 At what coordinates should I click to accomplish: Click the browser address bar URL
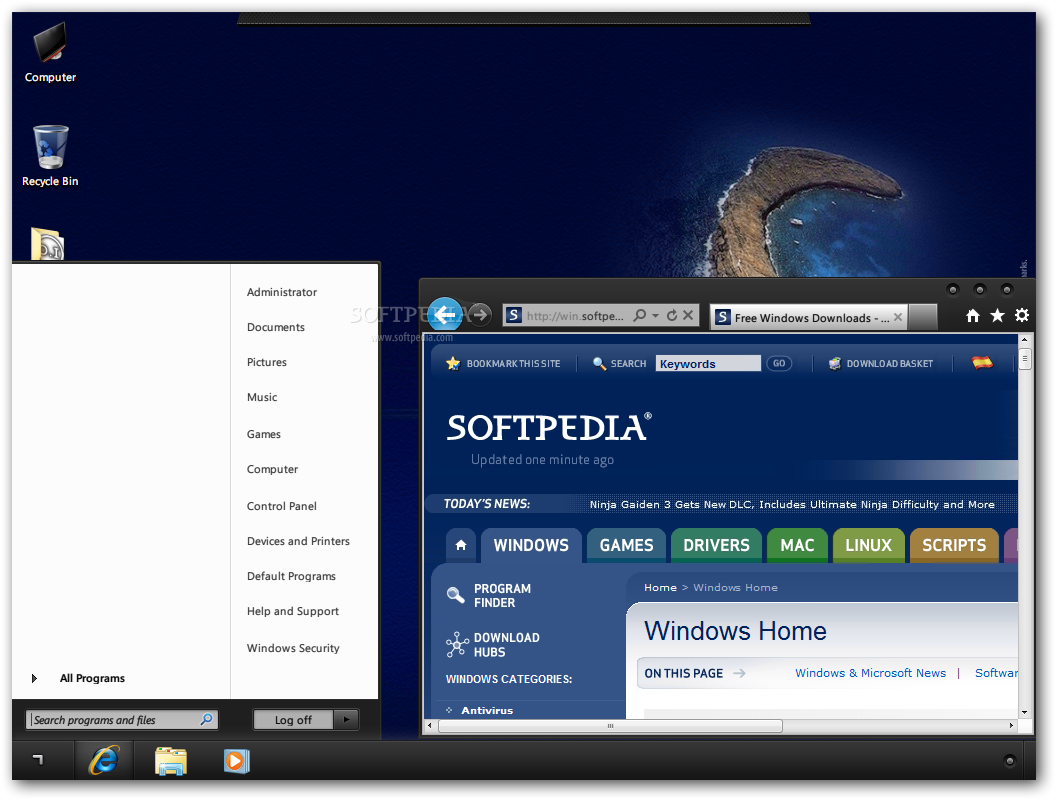575,315
